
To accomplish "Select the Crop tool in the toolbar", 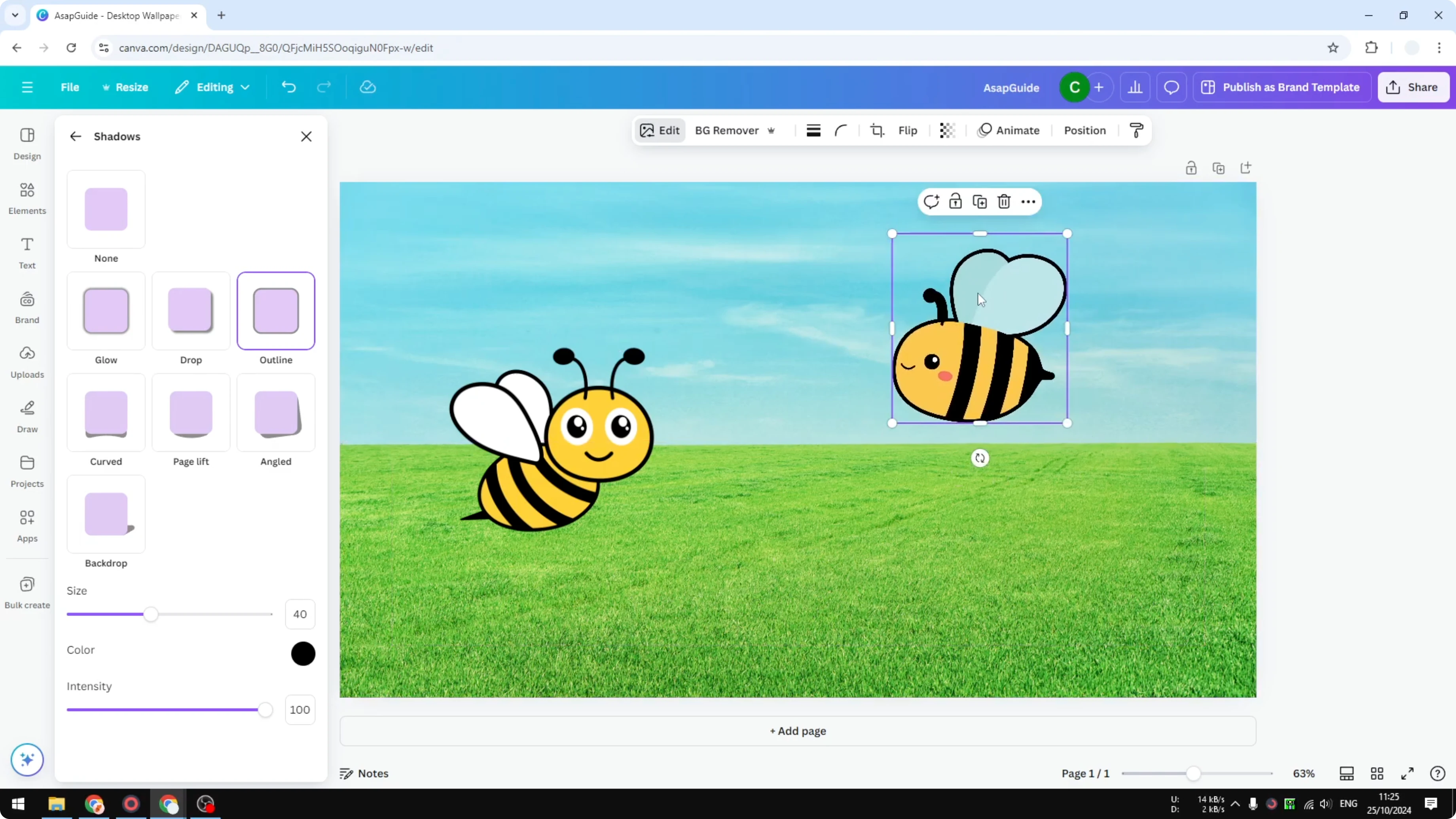I will click(x=877, y=130).
